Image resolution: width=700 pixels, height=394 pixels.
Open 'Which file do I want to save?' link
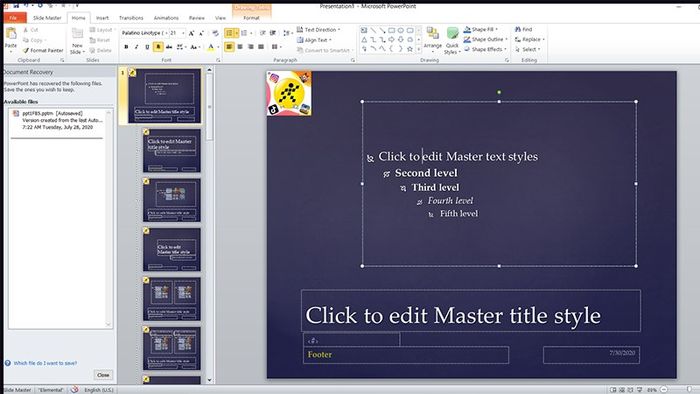point(45,363)
